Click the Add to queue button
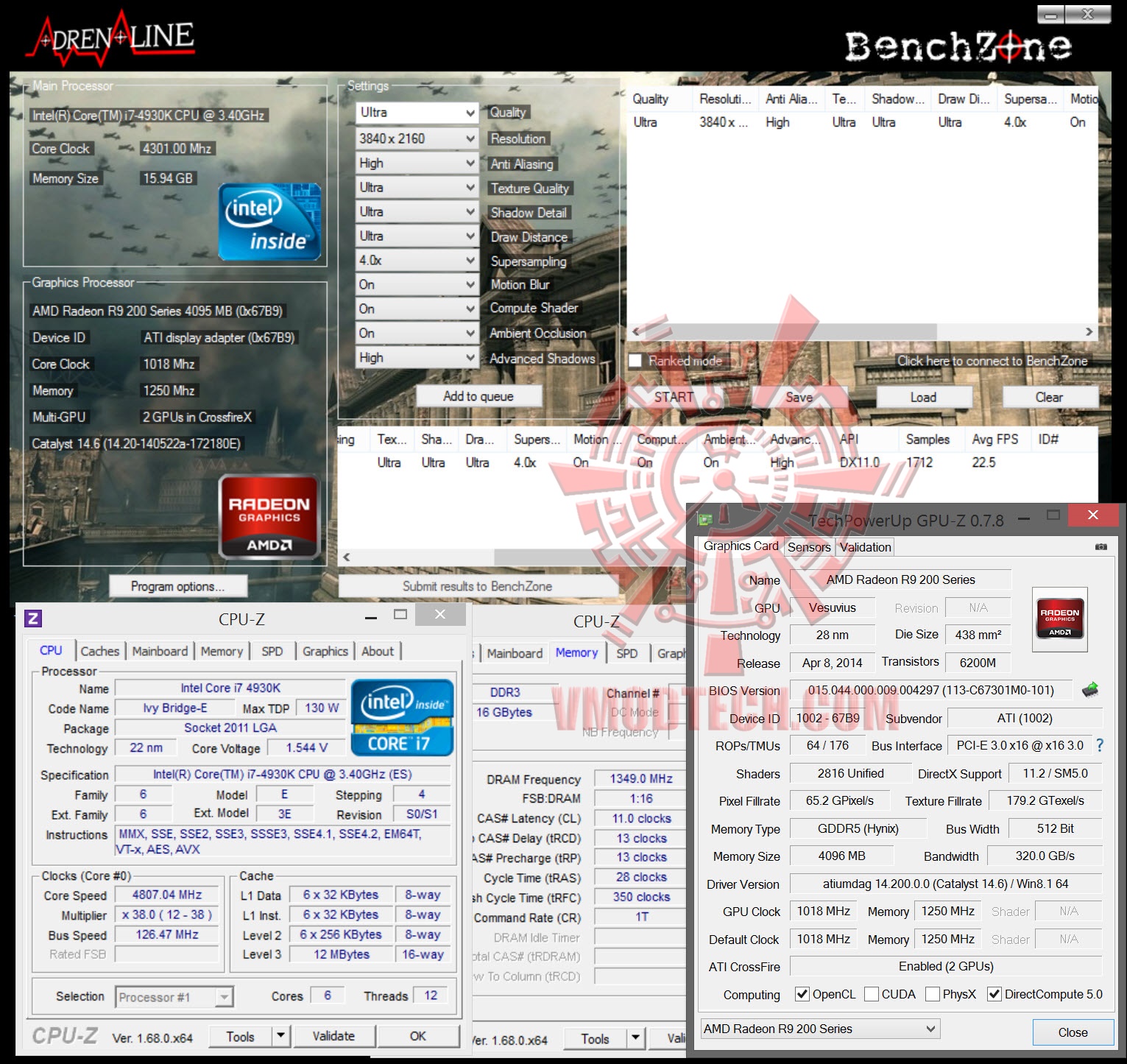1127x1064 pixels. point(478,396)
